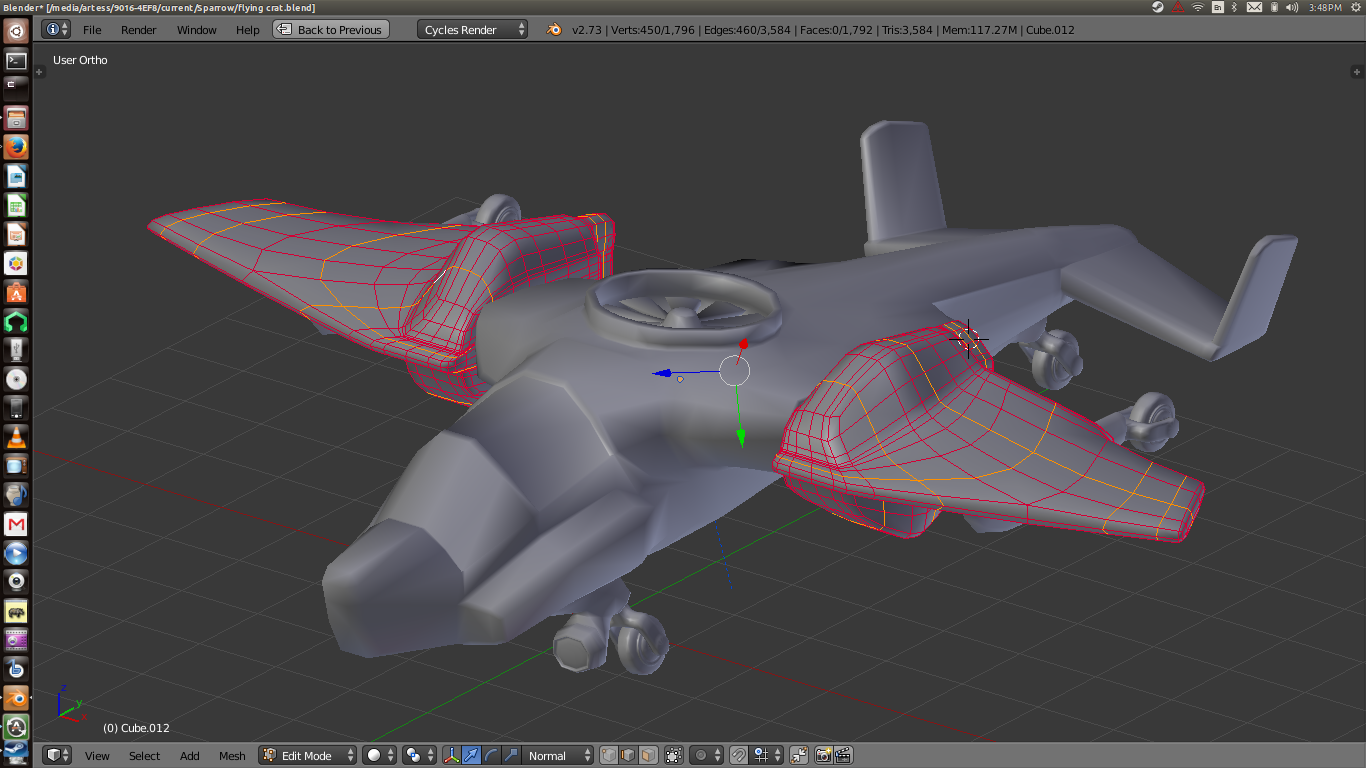Open the Info editor type selector

[x=56, y=30]
